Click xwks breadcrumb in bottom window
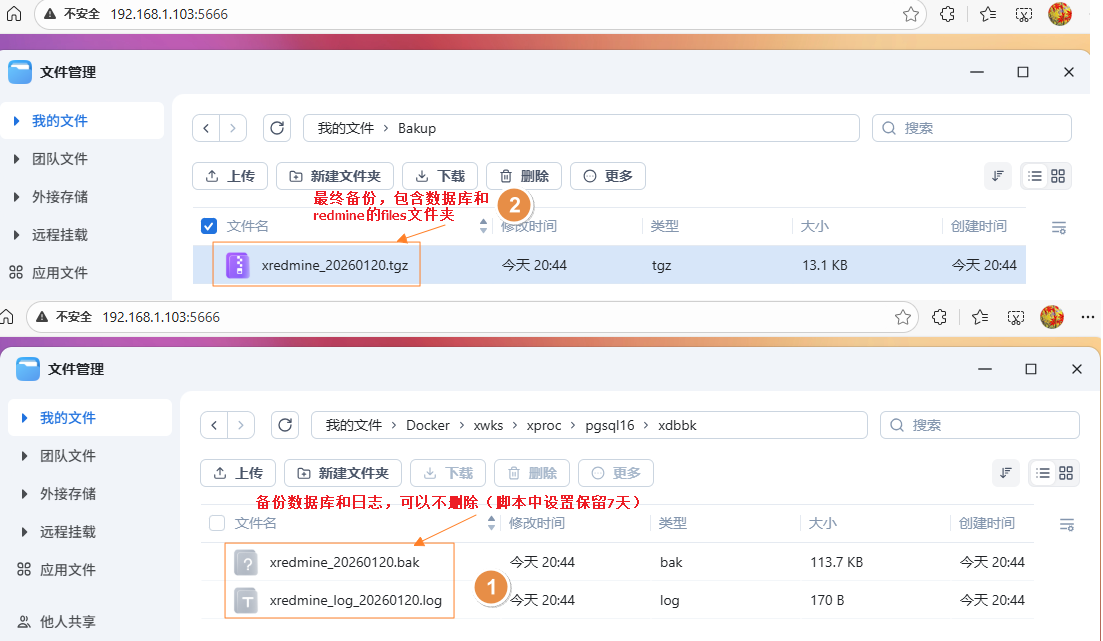The image size is (1103, 641). coord(488,425)
